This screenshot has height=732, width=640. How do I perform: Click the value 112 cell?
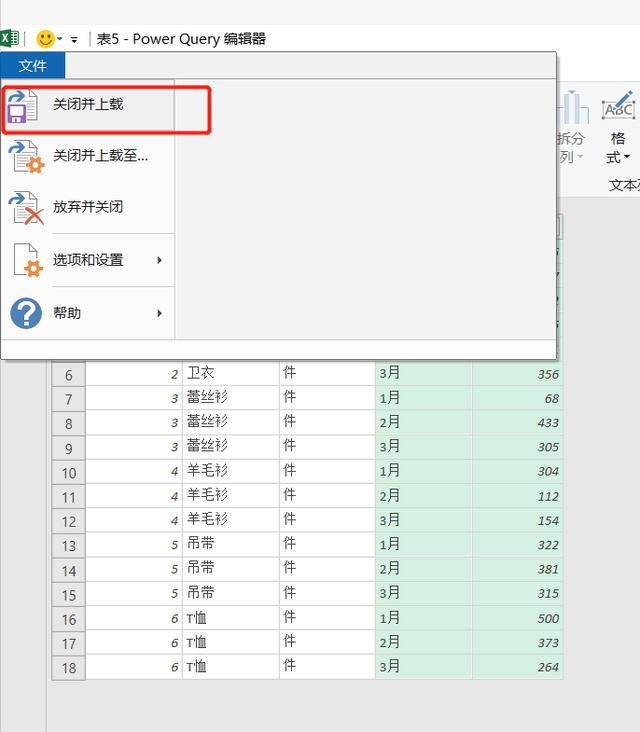coord(517,496)
